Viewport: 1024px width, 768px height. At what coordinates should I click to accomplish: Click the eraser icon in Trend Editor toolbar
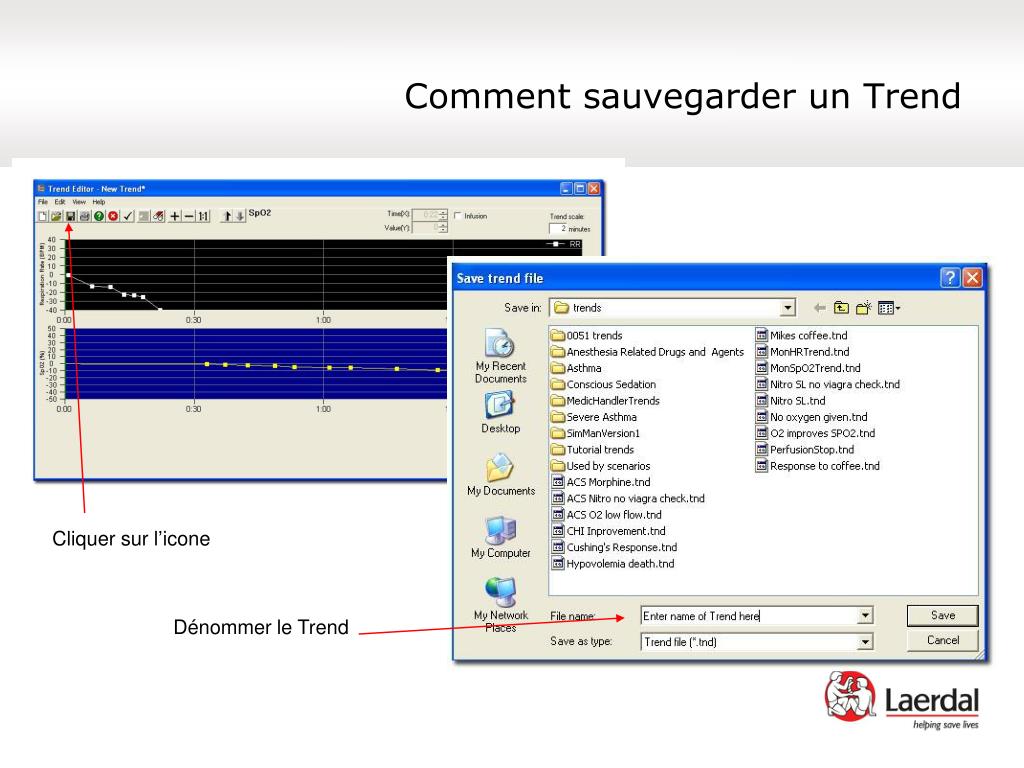159,216
